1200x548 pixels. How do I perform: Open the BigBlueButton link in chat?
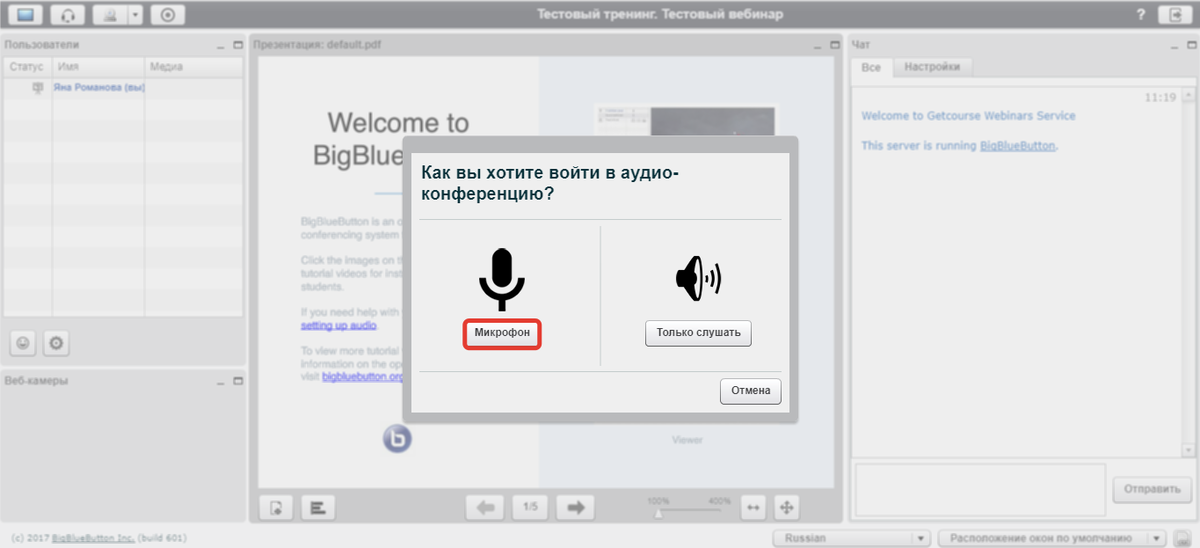[1017, 146]
